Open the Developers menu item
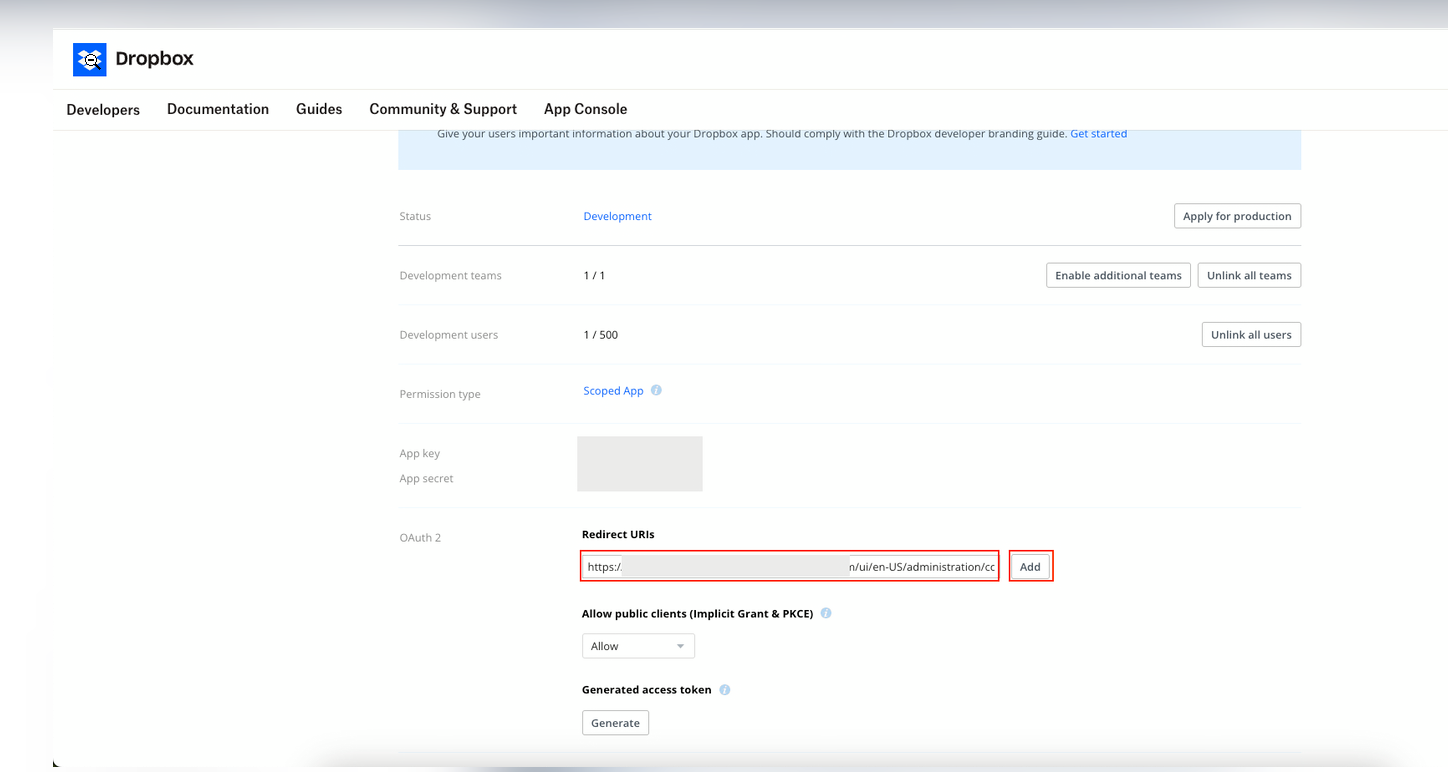The image size is (1448, 772). (x=103, y=110)
